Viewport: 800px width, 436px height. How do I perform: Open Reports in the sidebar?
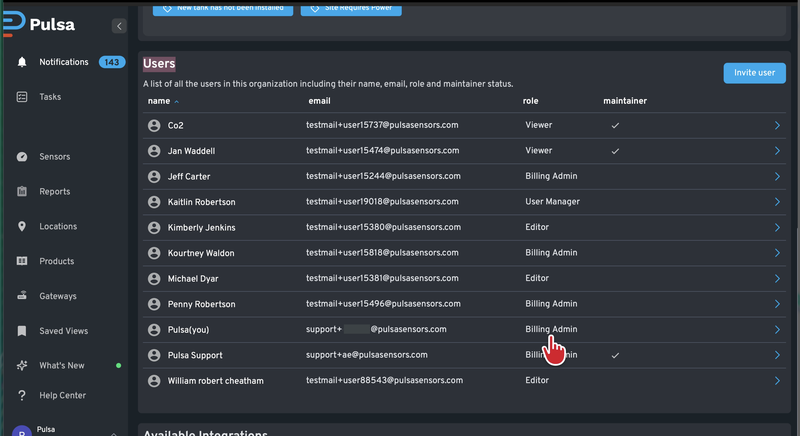(55, 192)
